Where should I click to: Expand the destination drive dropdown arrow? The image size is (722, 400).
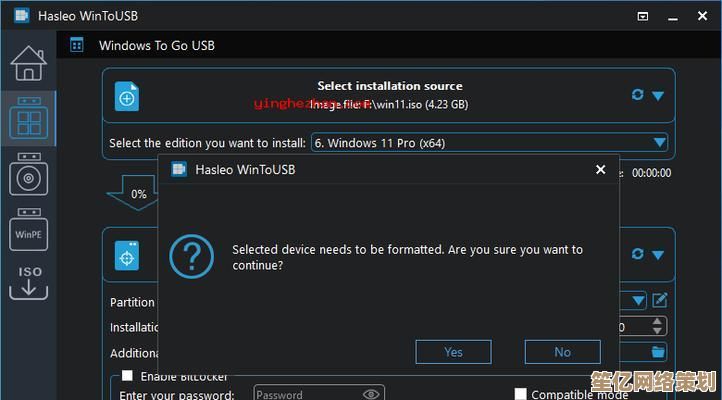coord(658,255)
